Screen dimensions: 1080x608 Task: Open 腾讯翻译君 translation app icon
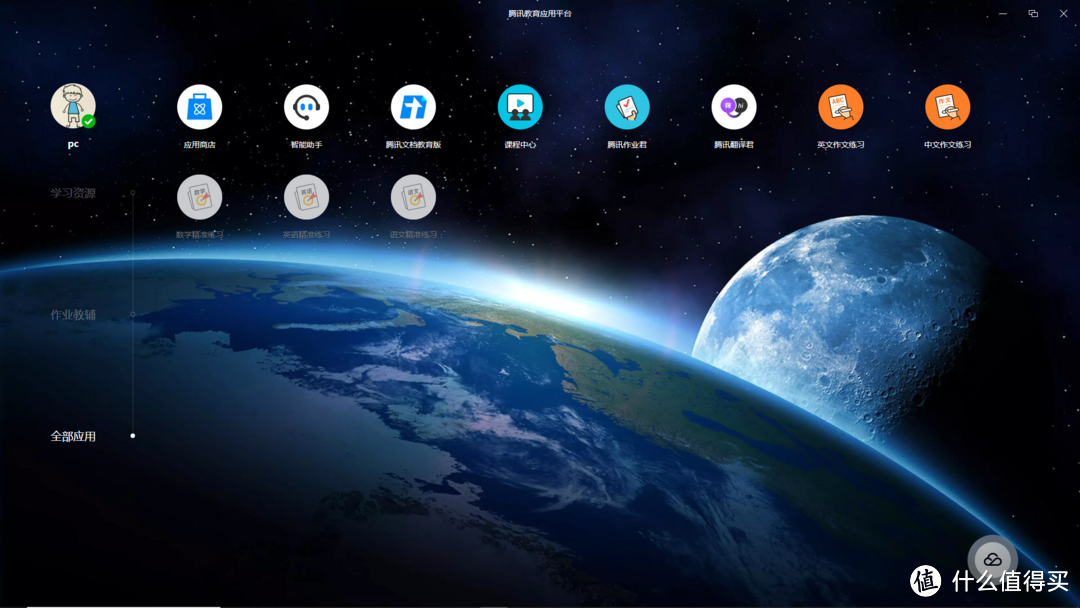click(x=734, y=107)
